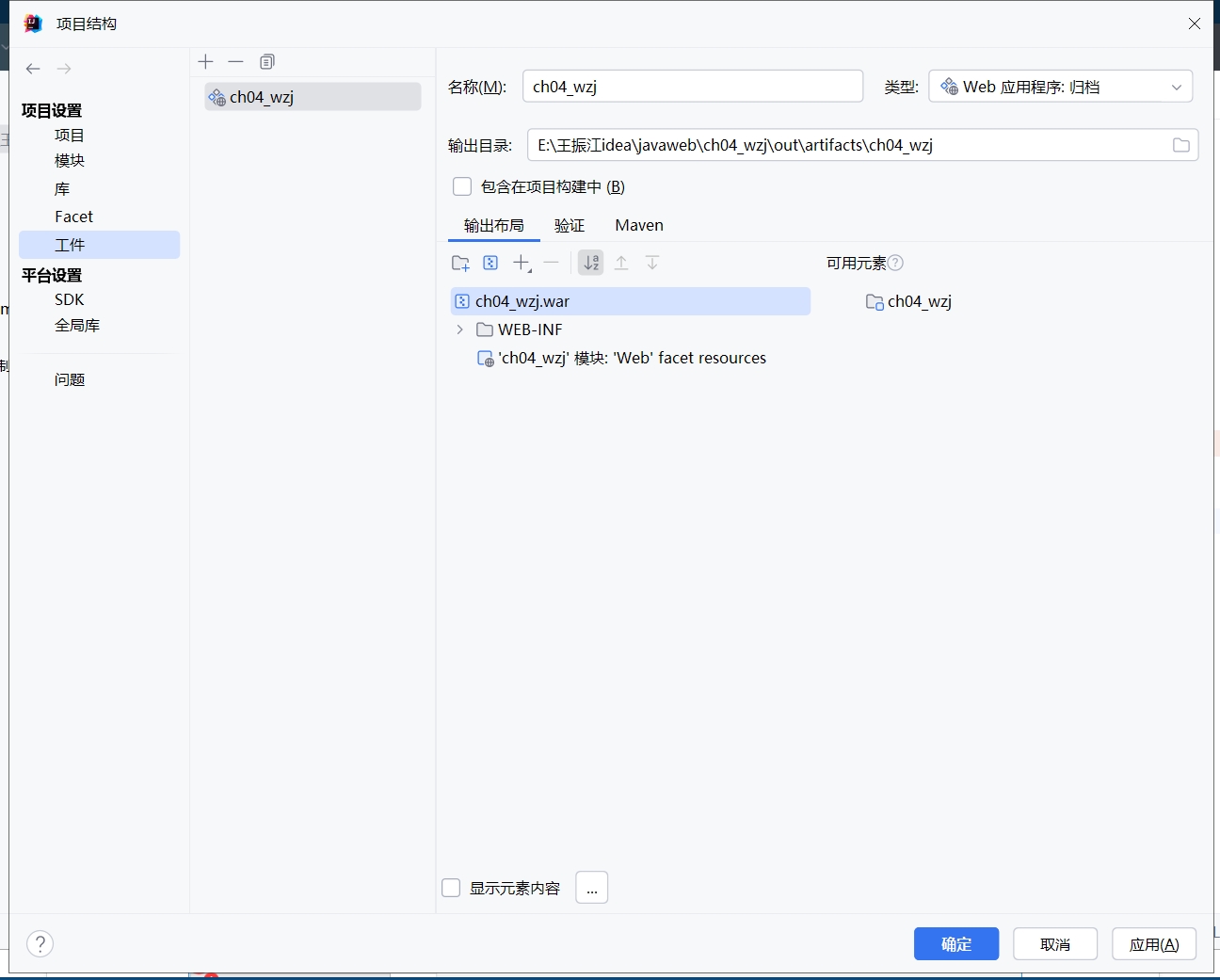
Task: Switch to the Maven tab
Action: point(639,225)
